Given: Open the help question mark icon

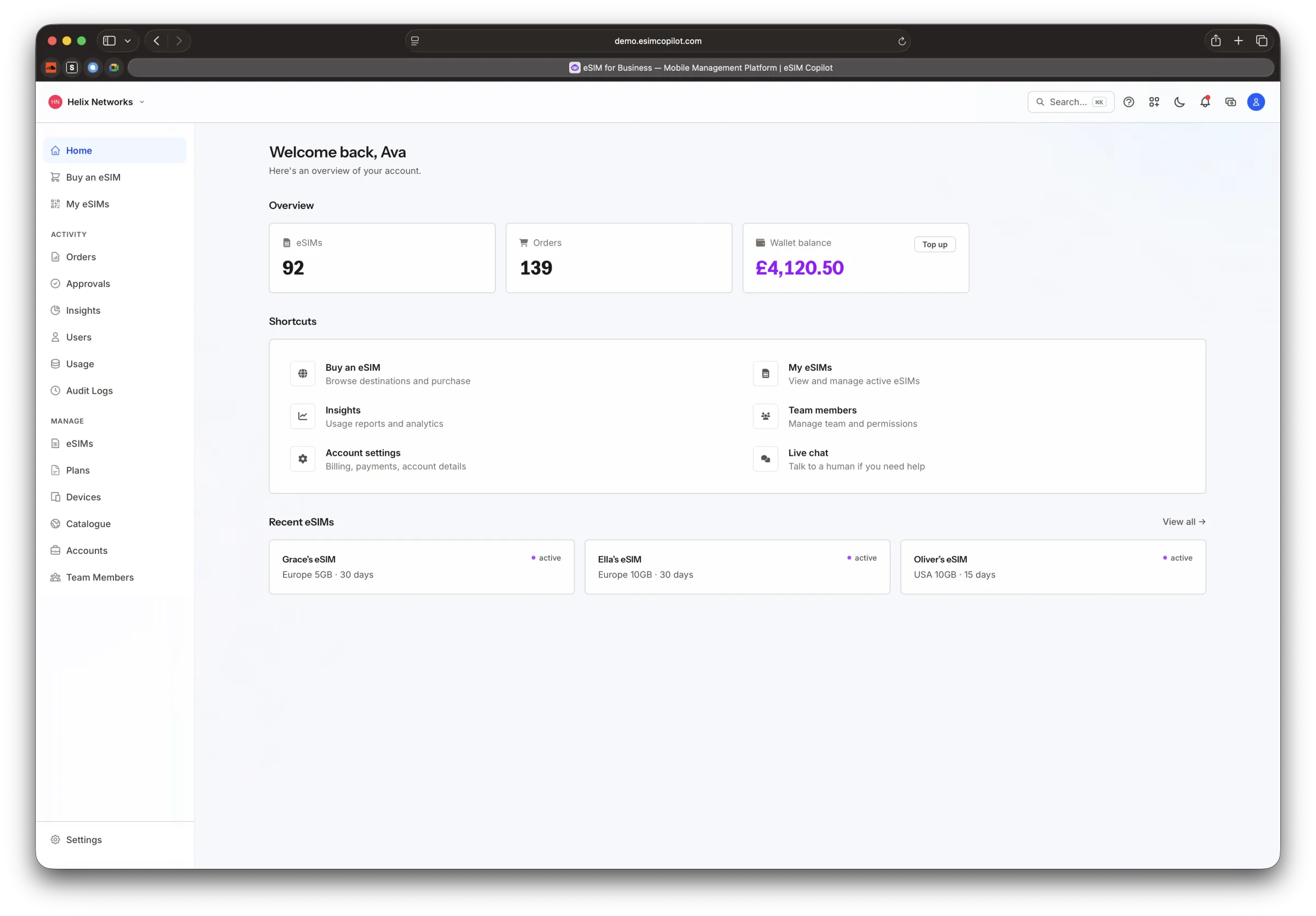Looking at the screenshot, I should [1128, 102].
